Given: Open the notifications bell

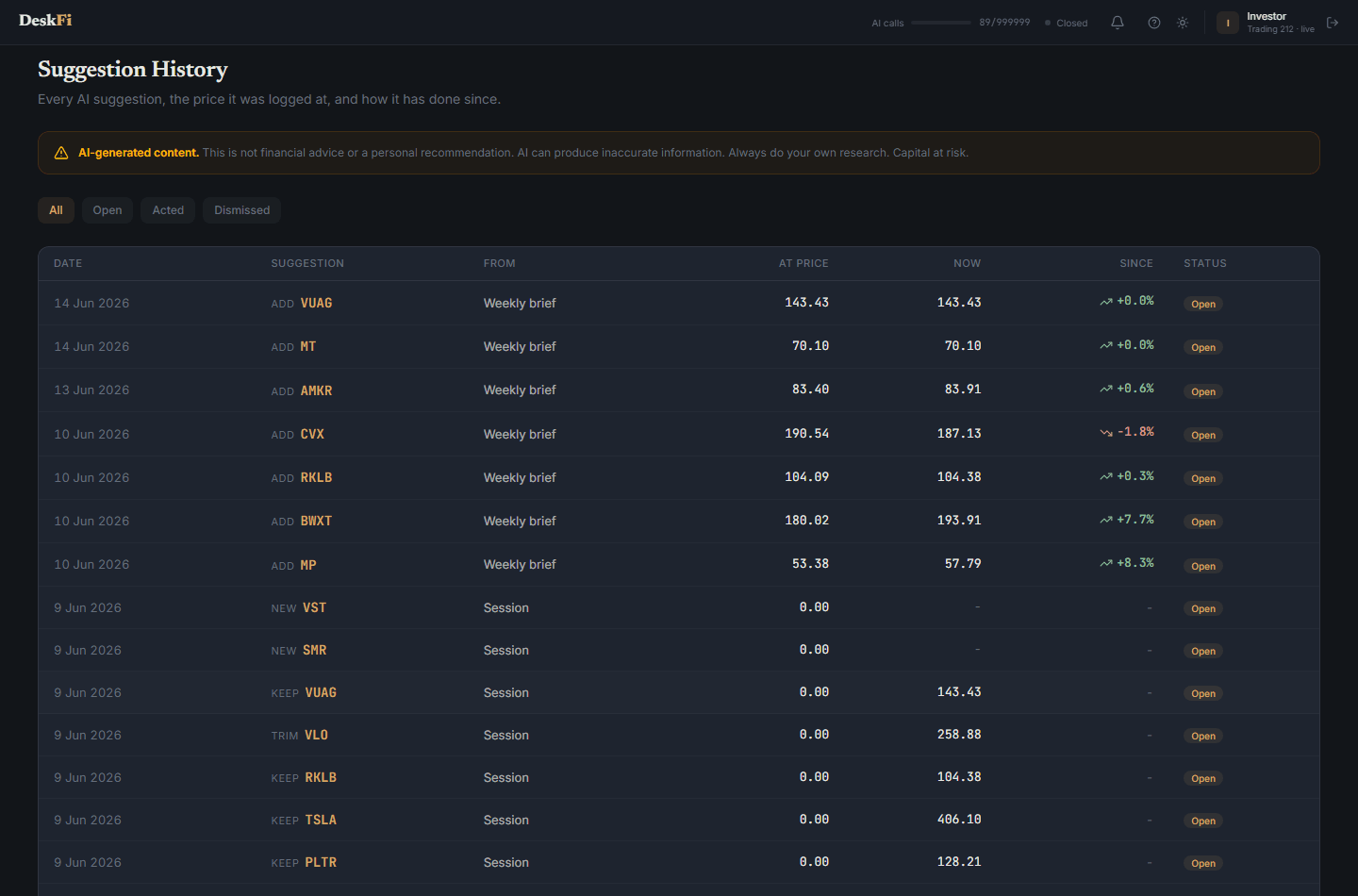Looking at the screenshot, I should (1118, 23).
